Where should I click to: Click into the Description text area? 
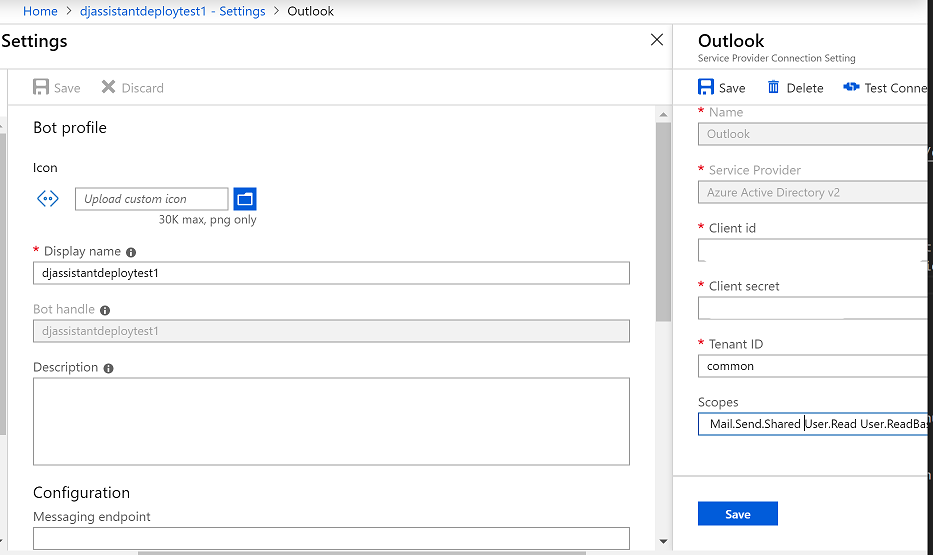tap(331, 421)
